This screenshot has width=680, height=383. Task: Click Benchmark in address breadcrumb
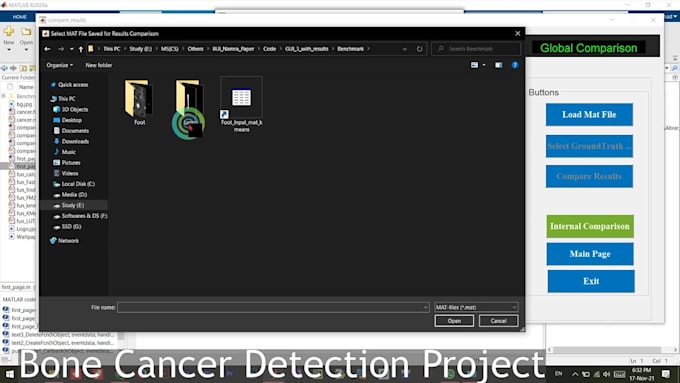(x=350, y=49)
